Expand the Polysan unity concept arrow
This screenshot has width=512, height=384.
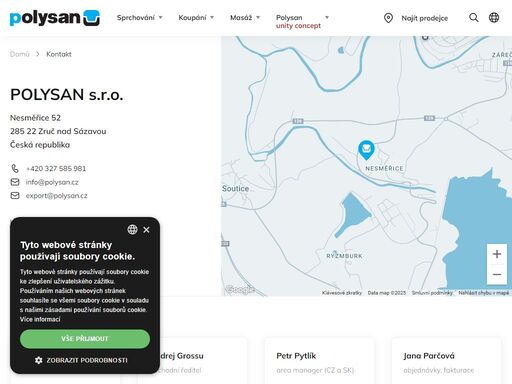click(327, 17)
